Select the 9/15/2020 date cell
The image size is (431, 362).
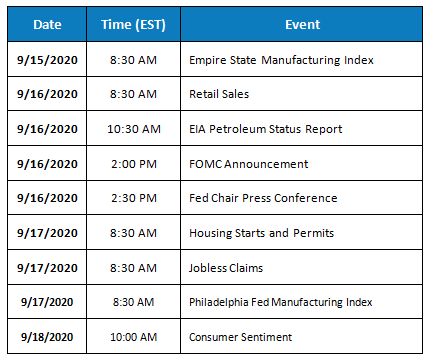click(x=47, y=60)
